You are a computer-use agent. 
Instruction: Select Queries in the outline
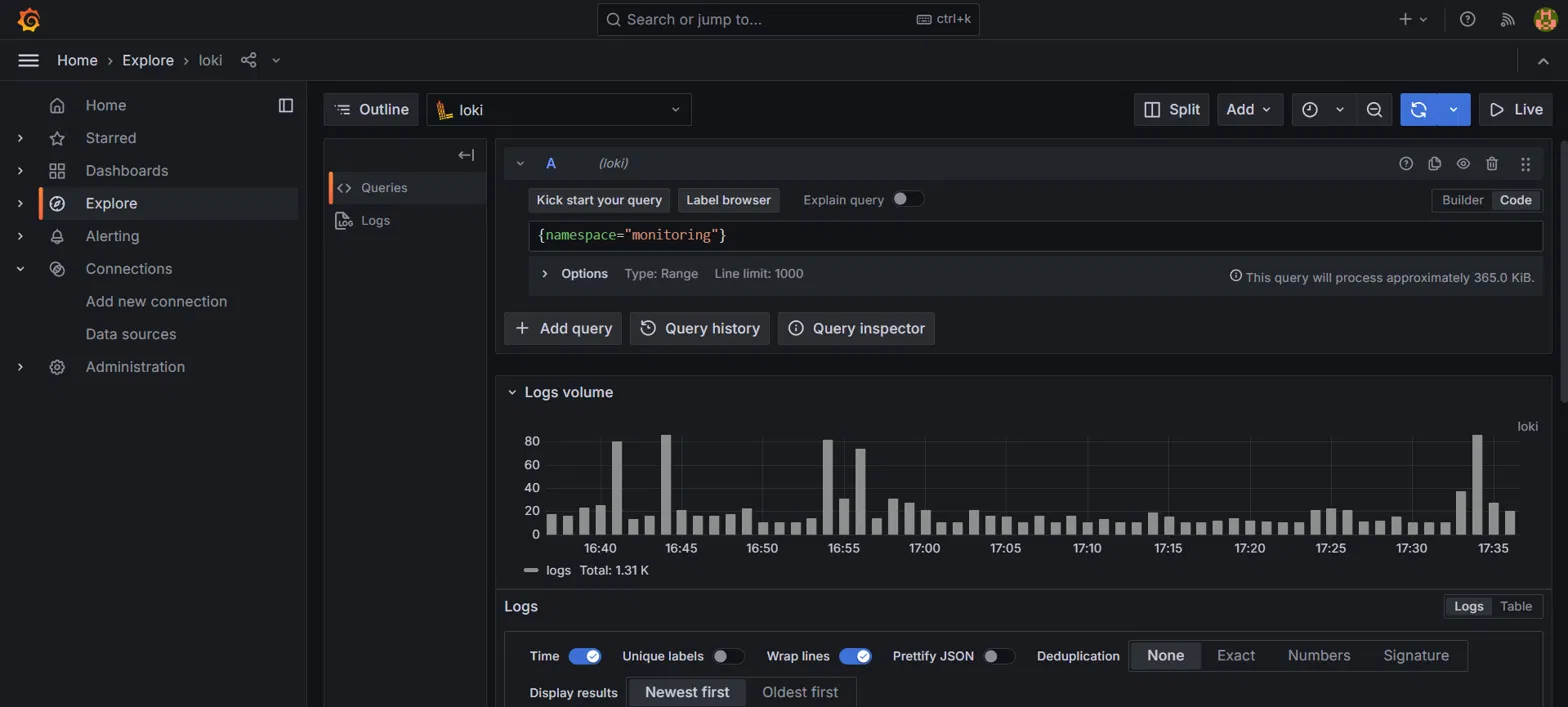(x=408, y=188)
